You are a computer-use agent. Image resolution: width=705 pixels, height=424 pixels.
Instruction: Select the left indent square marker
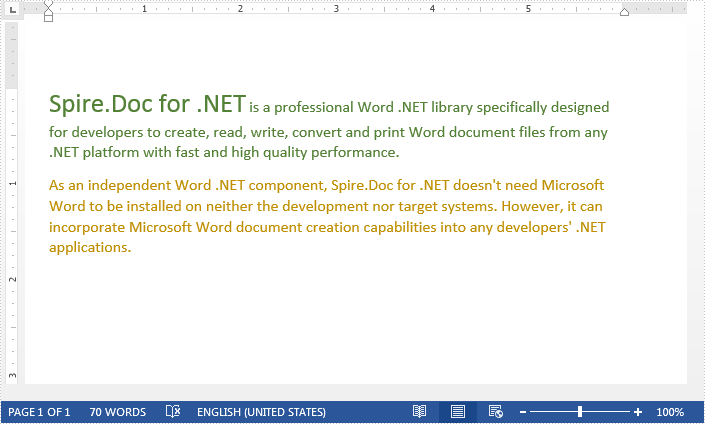click(x=49, y=18)
